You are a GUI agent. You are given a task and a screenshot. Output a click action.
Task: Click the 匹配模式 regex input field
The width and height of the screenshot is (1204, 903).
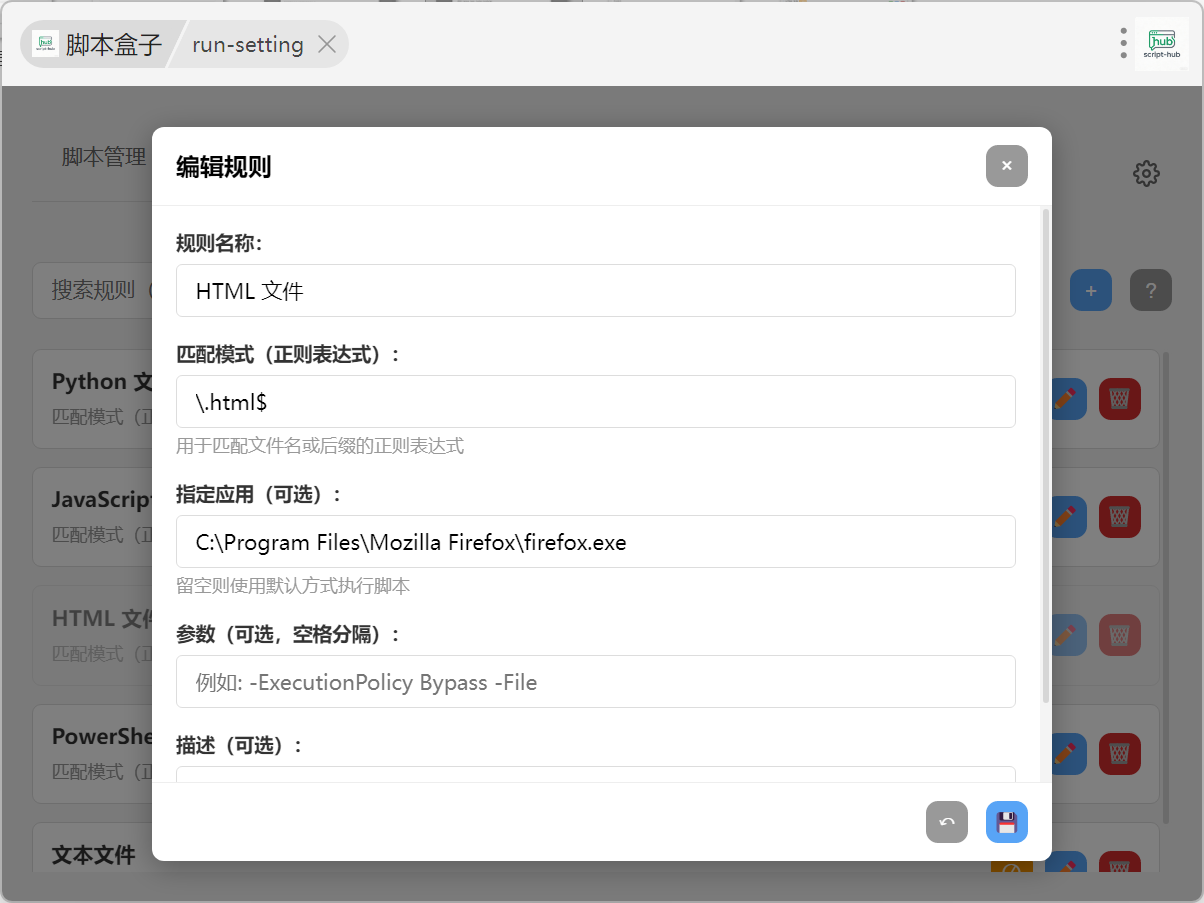tap(595, 402)
